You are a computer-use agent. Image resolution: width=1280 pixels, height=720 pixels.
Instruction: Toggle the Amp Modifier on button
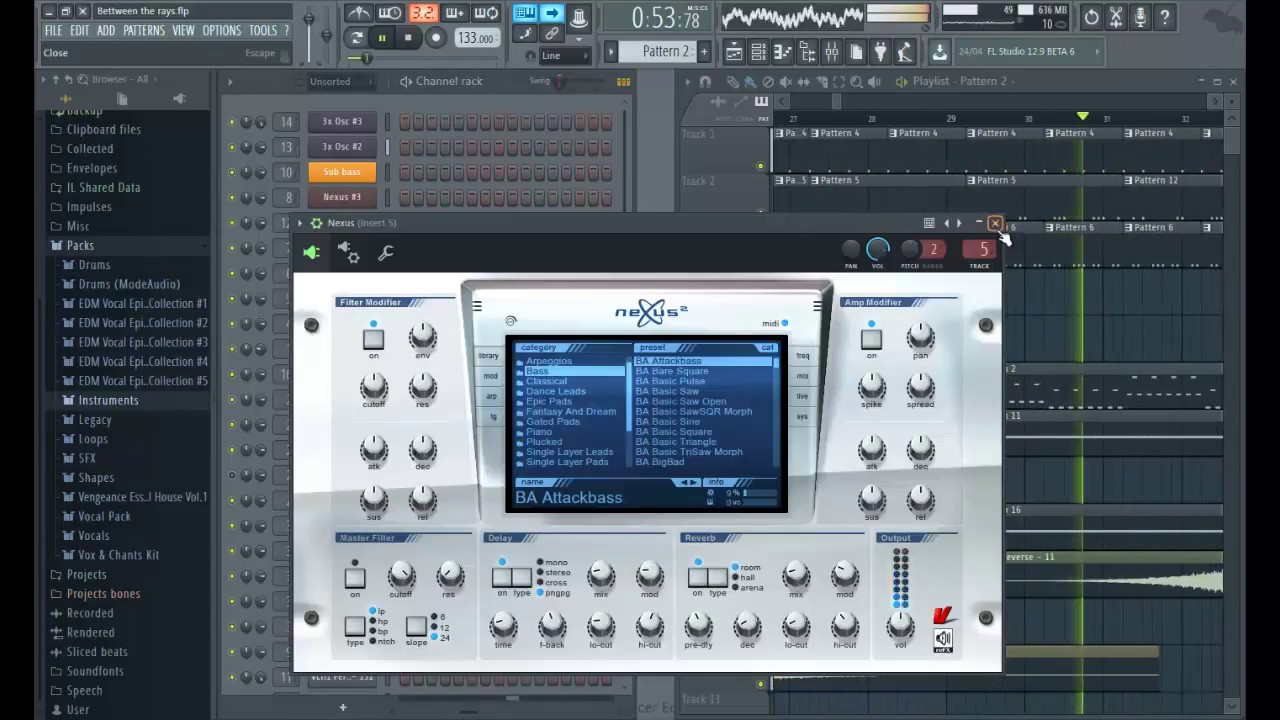871,341
